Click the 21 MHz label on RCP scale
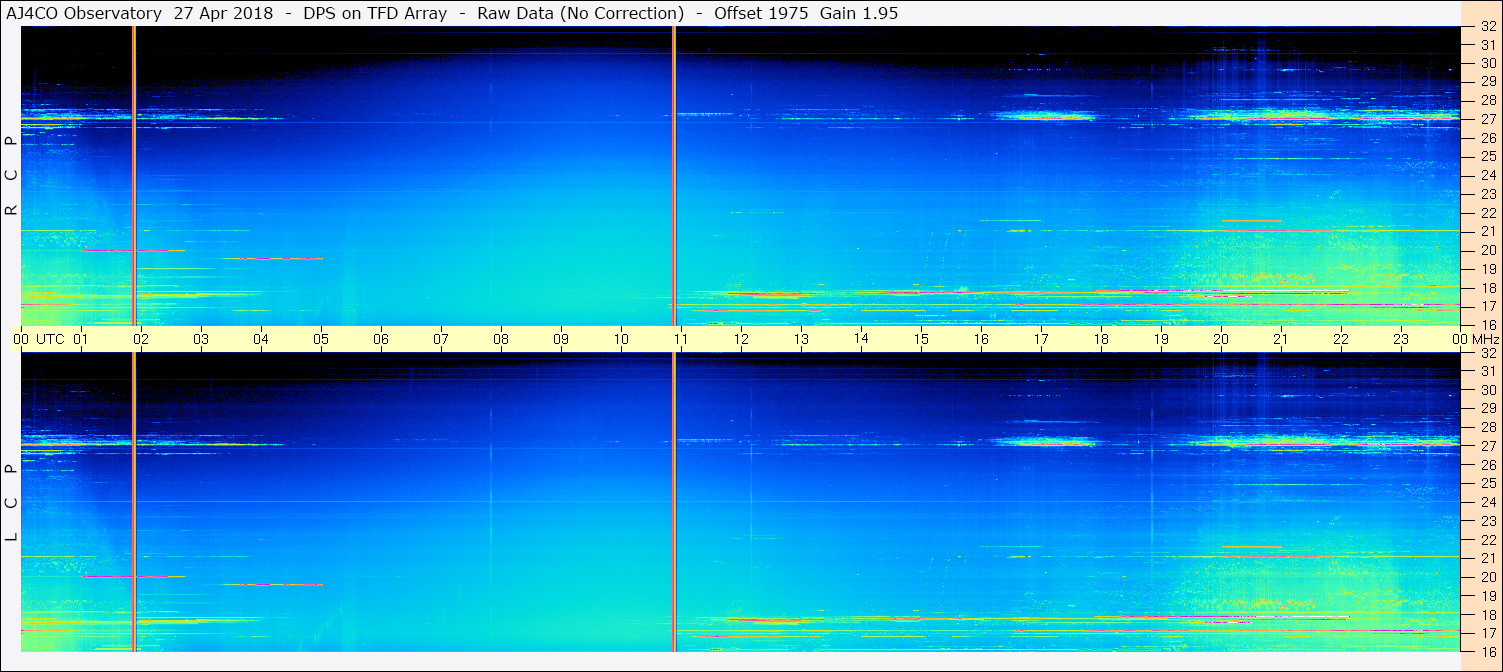The width and height of the screenshot is (1503, 672). (x=1487, y=231)
